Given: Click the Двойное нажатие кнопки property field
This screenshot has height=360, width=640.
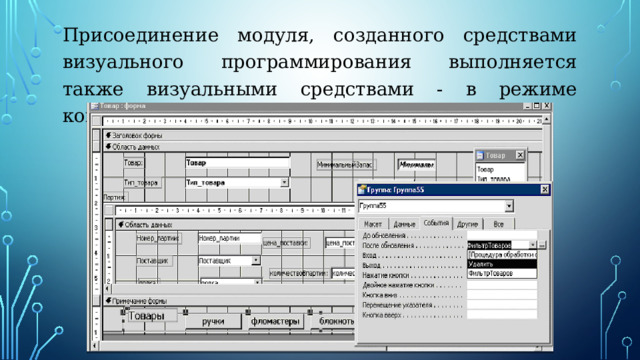Looking at the screenshot, I should (501, 285).
